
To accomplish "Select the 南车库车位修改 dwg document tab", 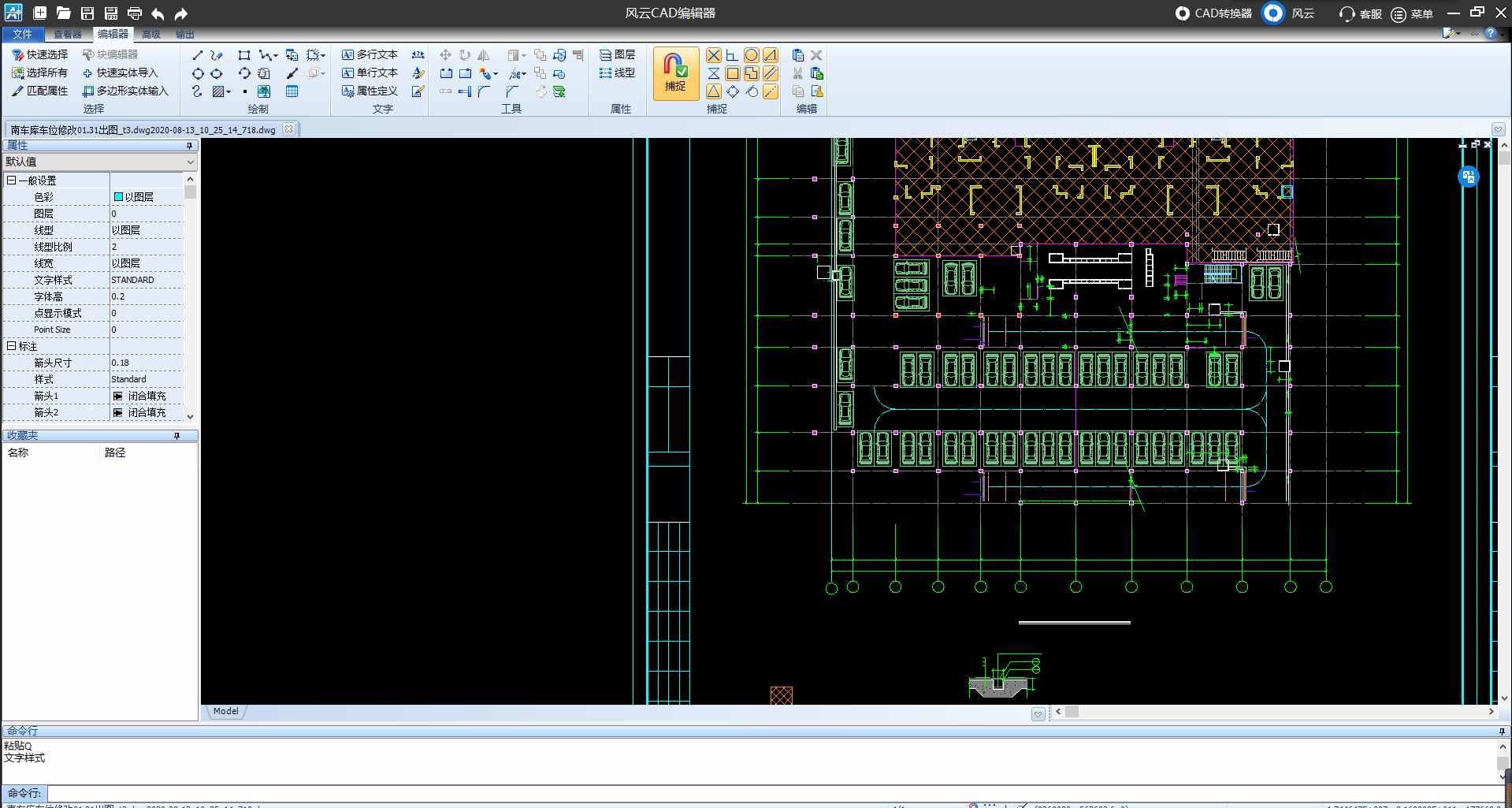I will click(x=143, y=129).
